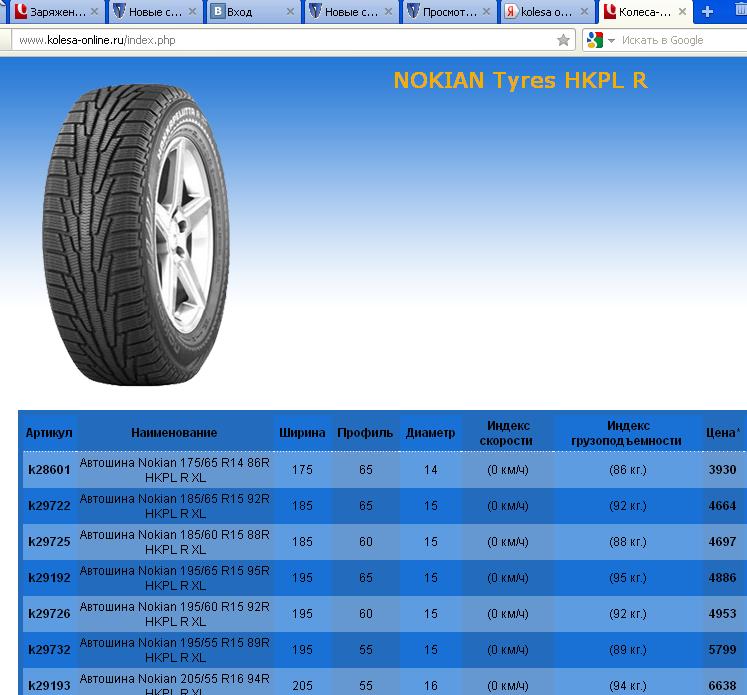Click article code k29192
Screen dimensions: 747x695
pyautogui.click(x=49, y=578)
